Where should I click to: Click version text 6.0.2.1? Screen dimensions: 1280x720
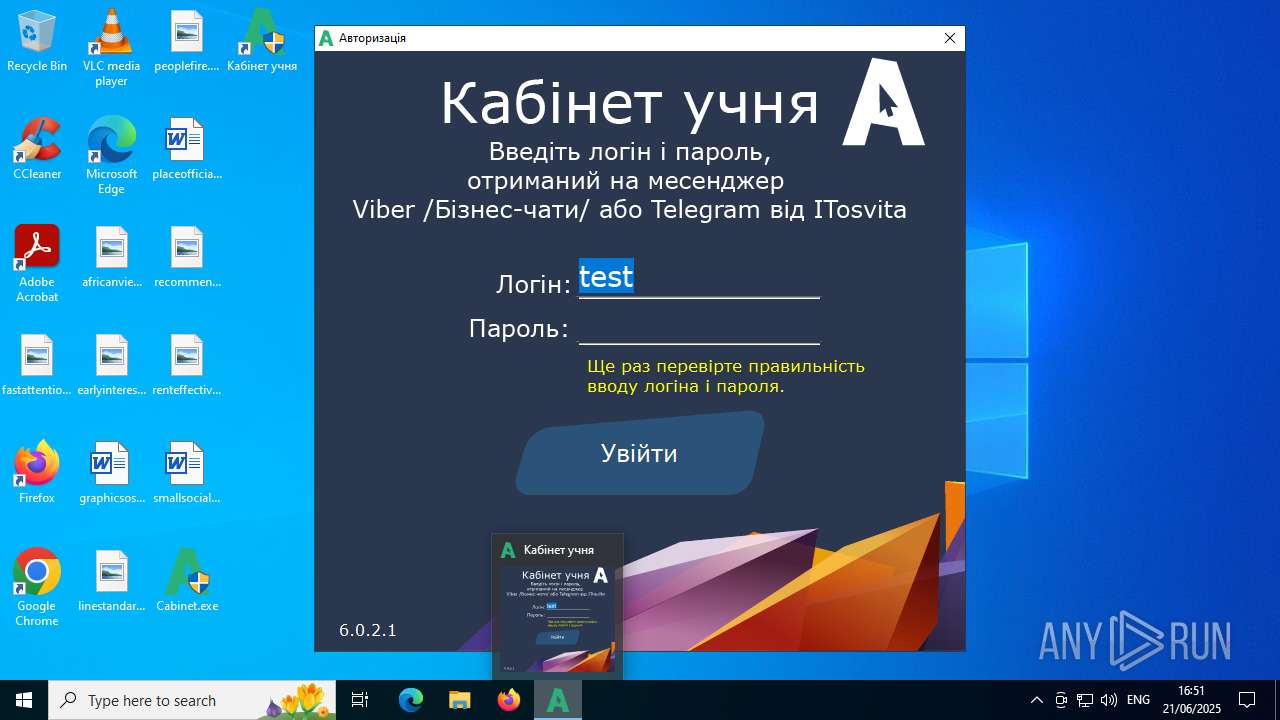click(368, 630)
